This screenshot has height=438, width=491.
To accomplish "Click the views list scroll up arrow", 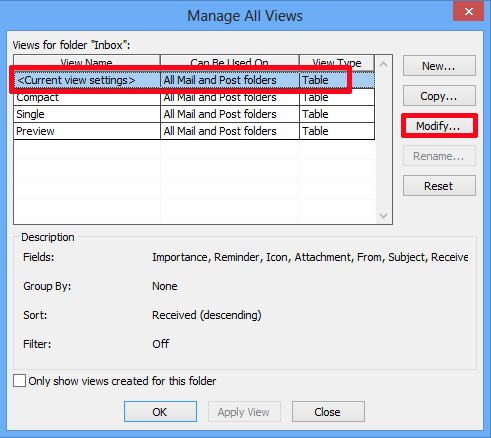I will click(384, 64).
